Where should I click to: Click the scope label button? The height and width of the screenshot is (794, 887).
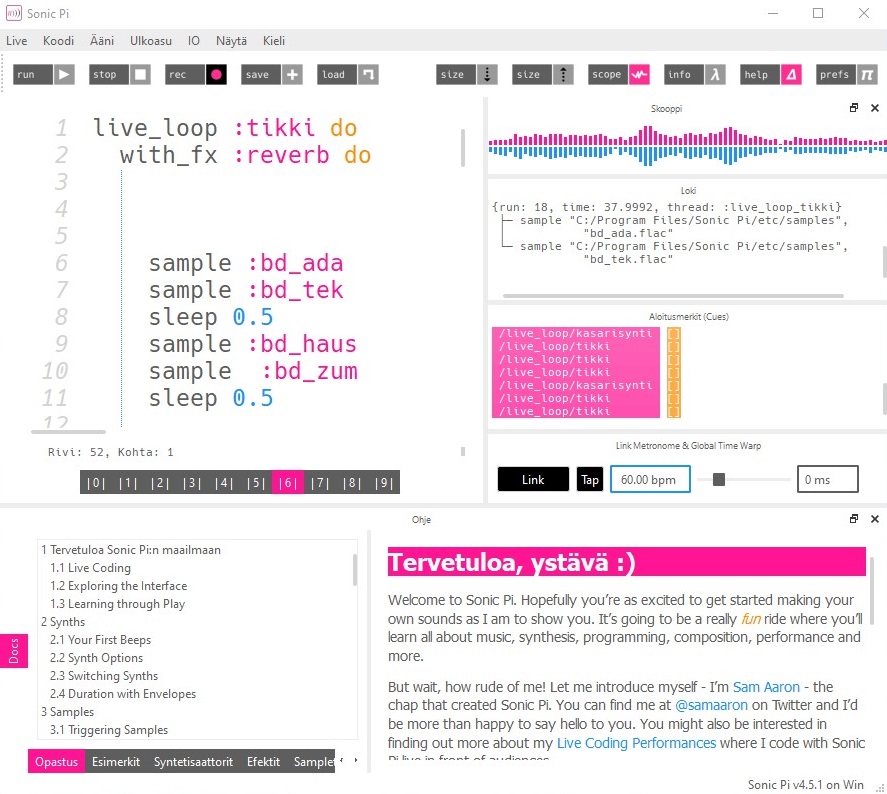tap(608, 74)
